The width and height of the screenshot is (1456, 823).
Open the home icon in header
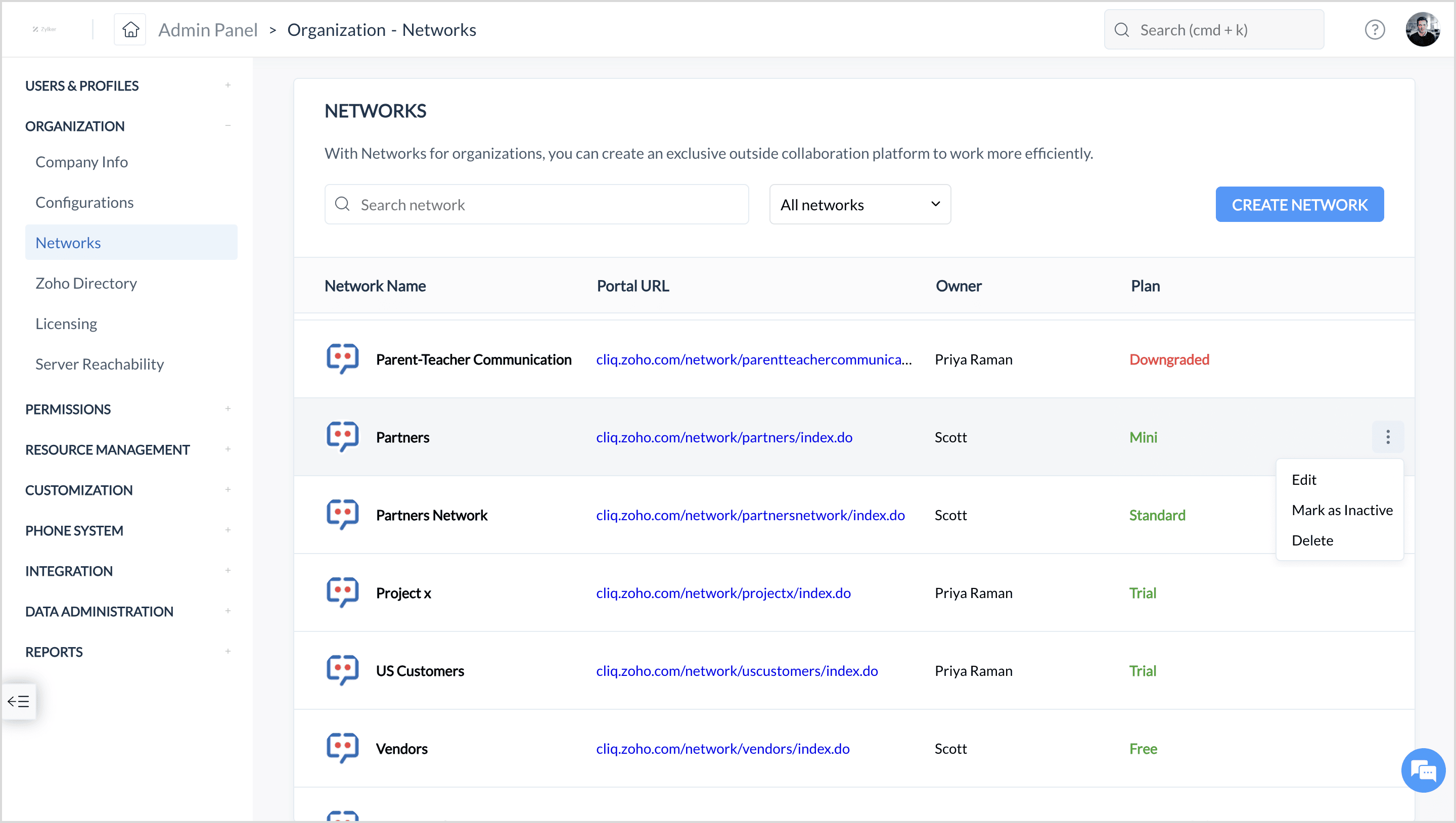tap(130, 29)
